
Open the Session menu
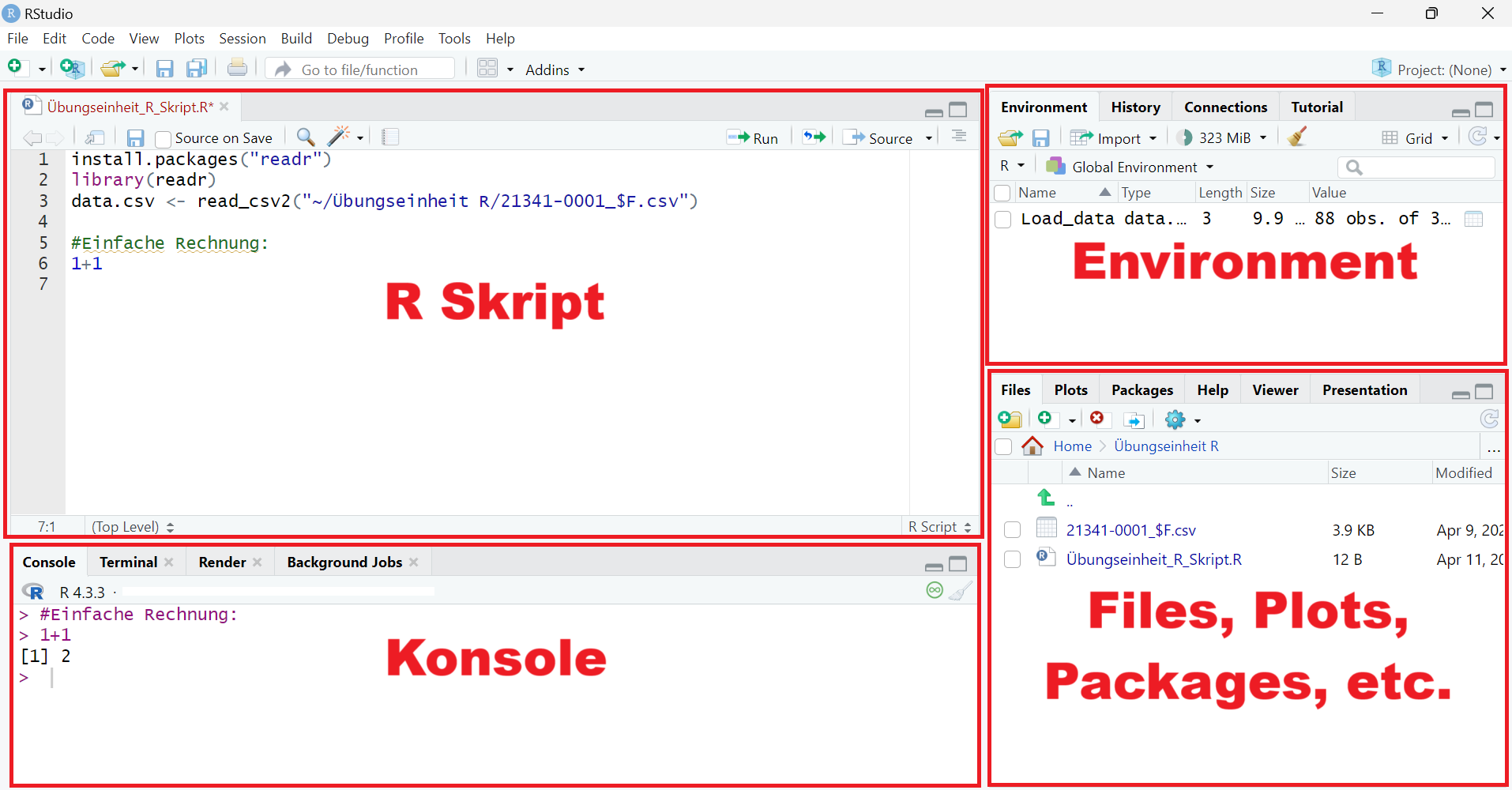[x=243, y=39]
